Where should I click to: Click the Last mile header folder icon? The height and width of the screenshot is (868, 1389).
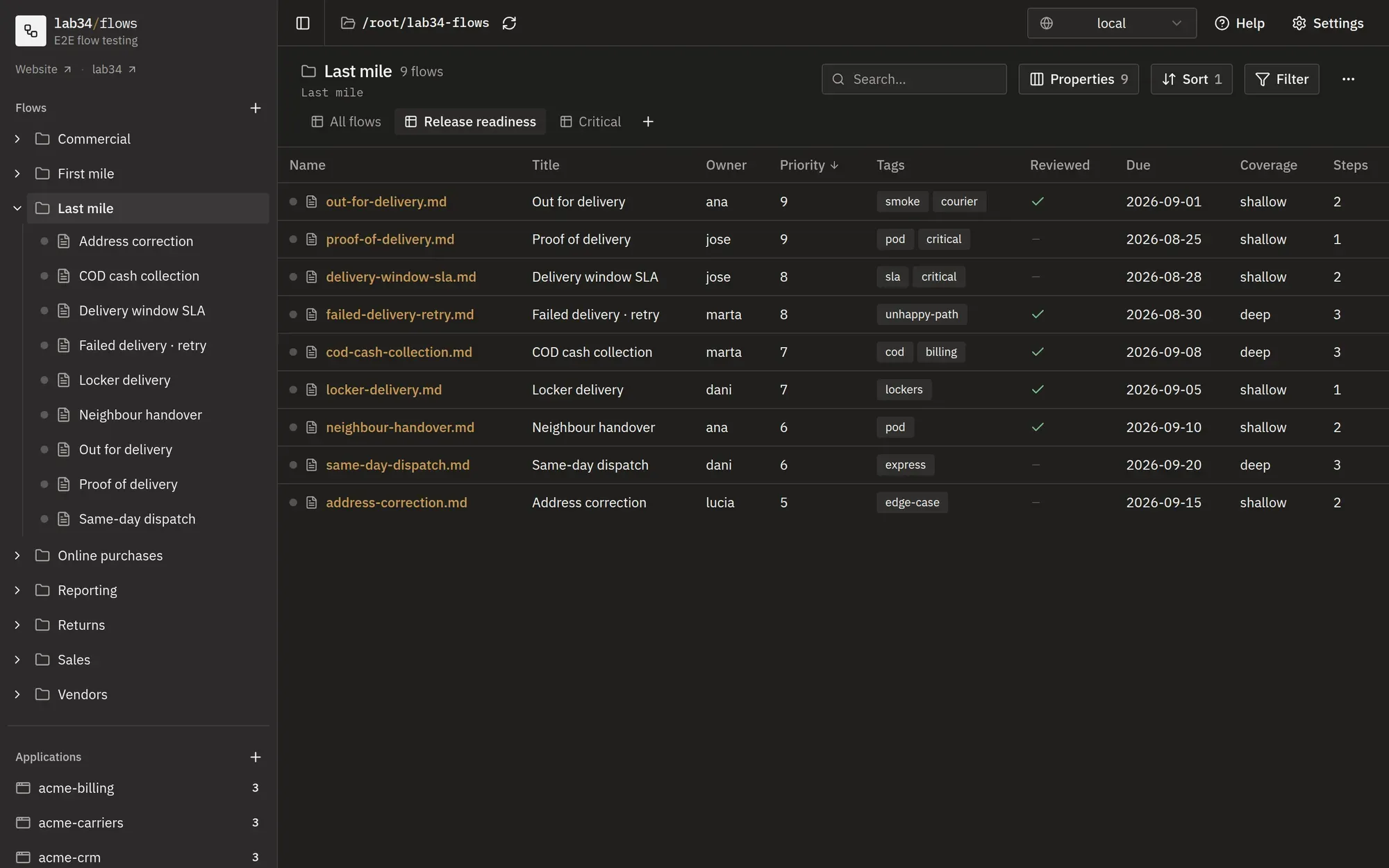click(308, 71)
